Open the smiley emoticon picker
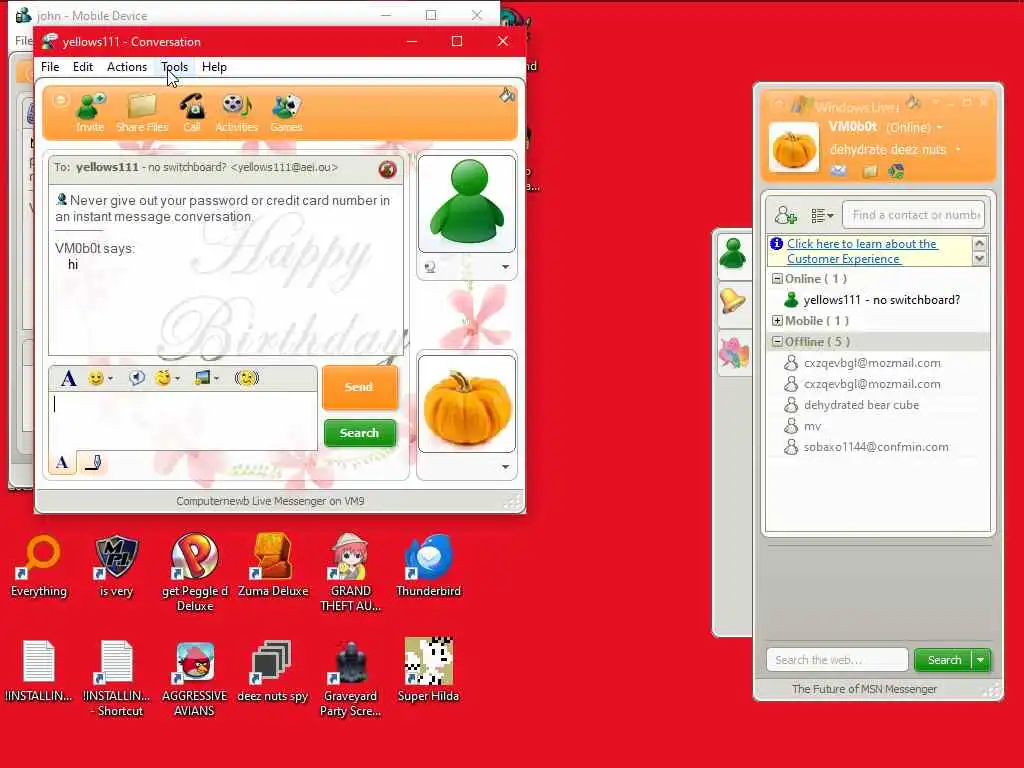This screenshot has width=1024, height=768. [x=101, y=378]
